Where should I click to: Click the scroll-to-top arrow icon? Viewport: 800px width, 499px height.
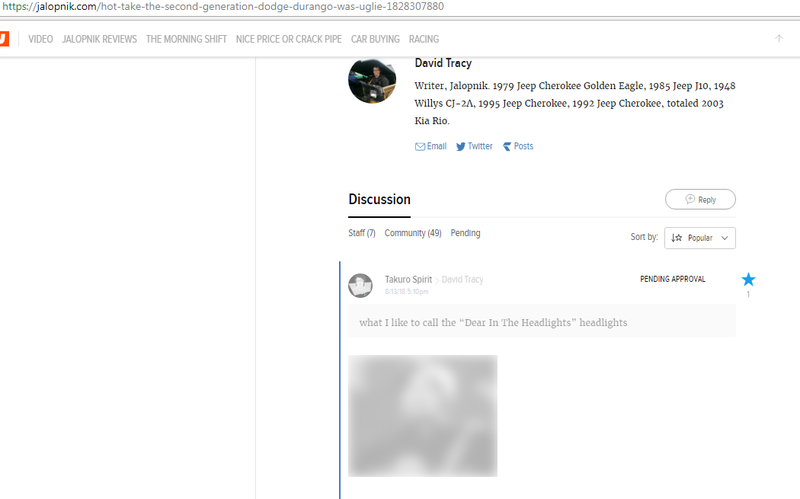coord(779,38)
